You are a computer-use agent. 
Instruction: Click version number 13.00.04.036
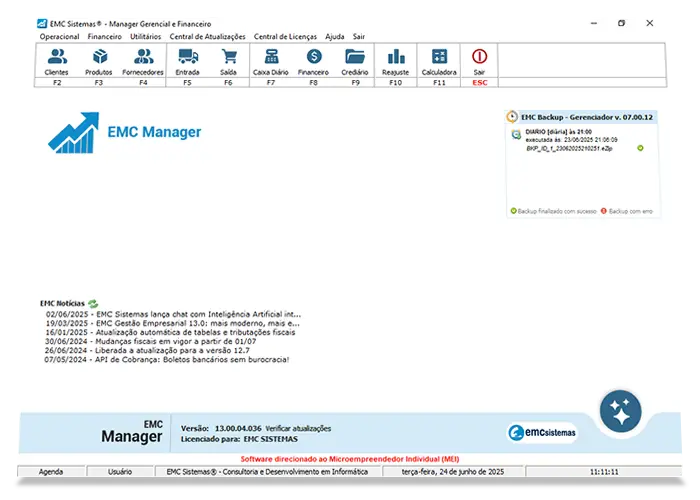(238, 429)
